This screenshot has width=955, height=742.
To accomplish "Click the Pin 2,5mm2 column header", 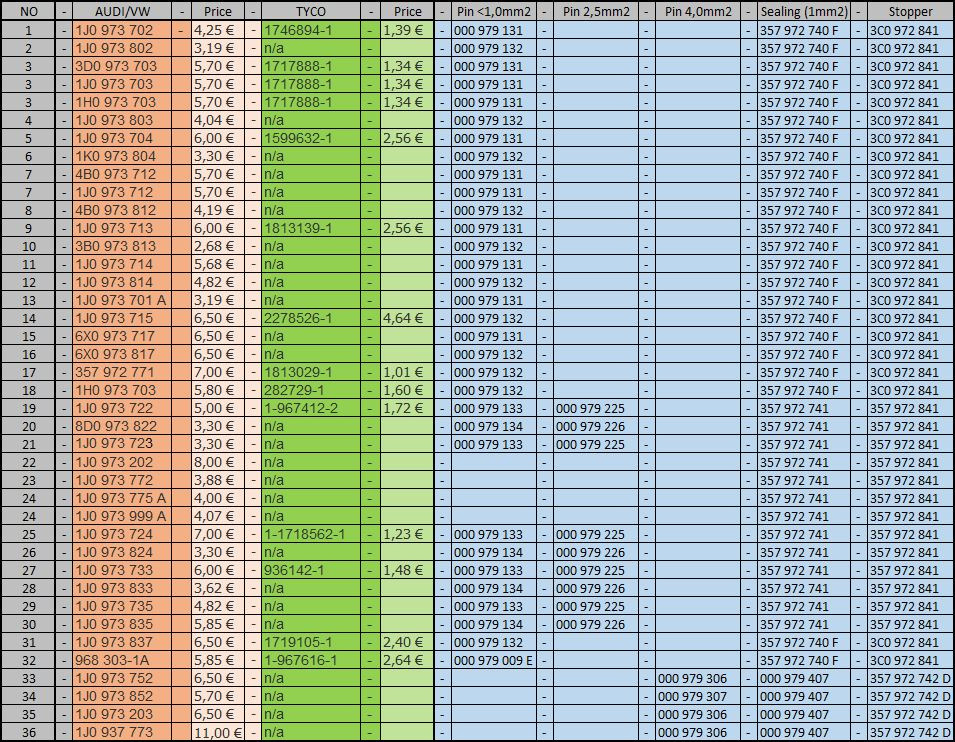I will 596,12.
